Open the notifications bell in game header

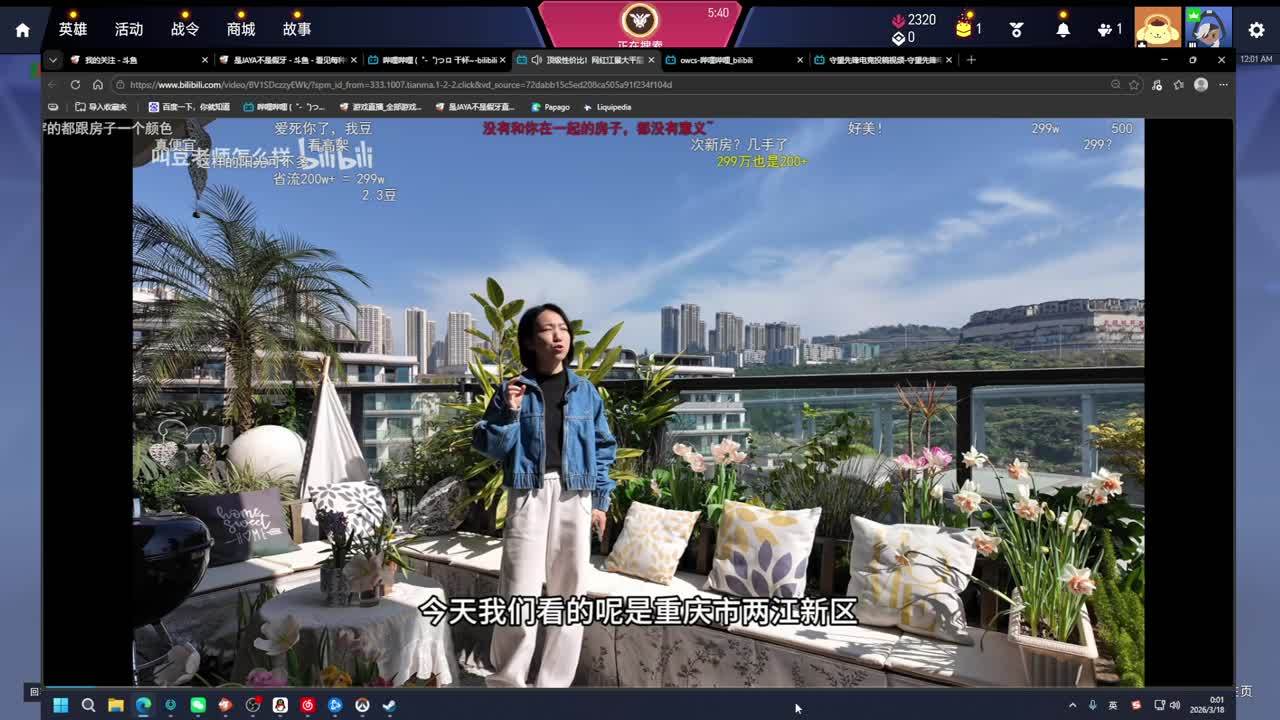[x=1063, y=30]
